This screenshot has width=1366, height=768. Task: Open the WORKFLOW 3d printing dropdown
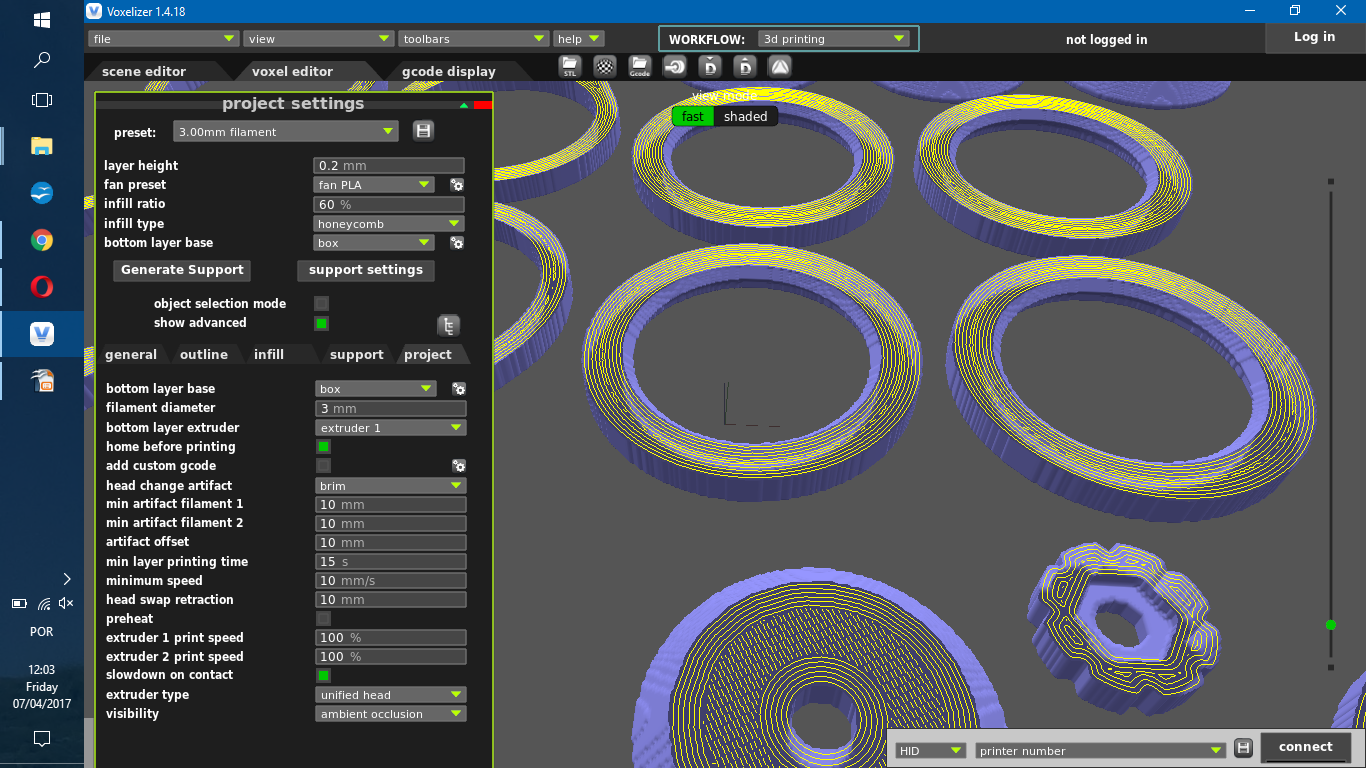coord(834,39)
